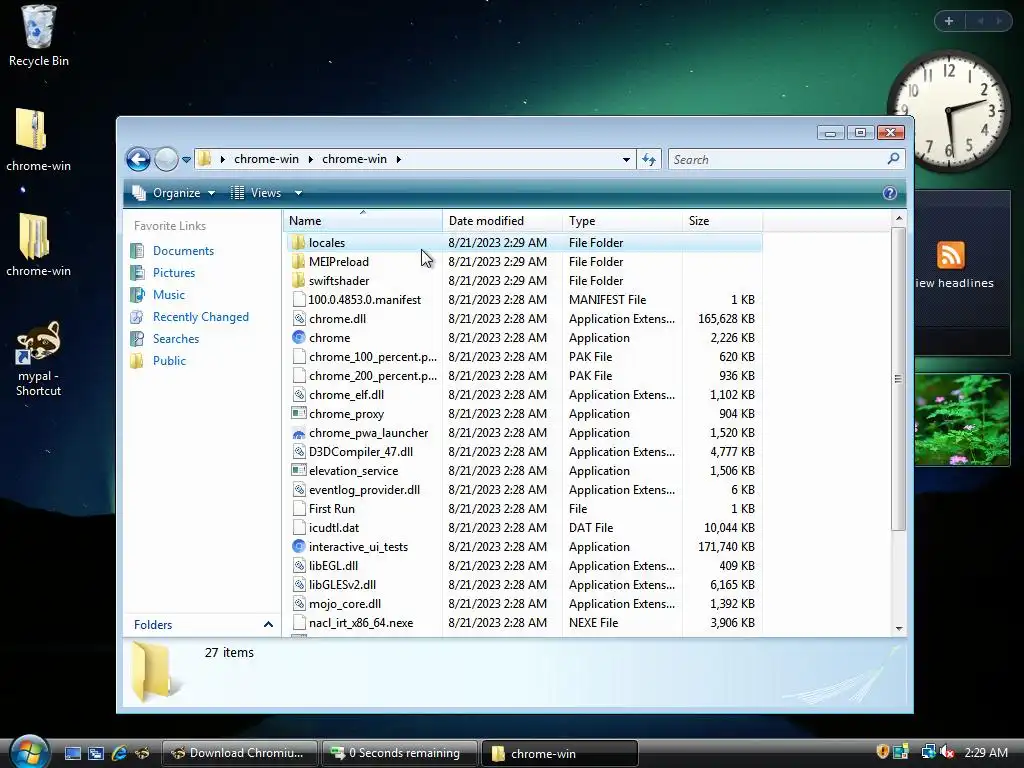Viewport: 1024px width, 768px height.
Task: Select the chrome application icon
Action: [x=298, y=338]
